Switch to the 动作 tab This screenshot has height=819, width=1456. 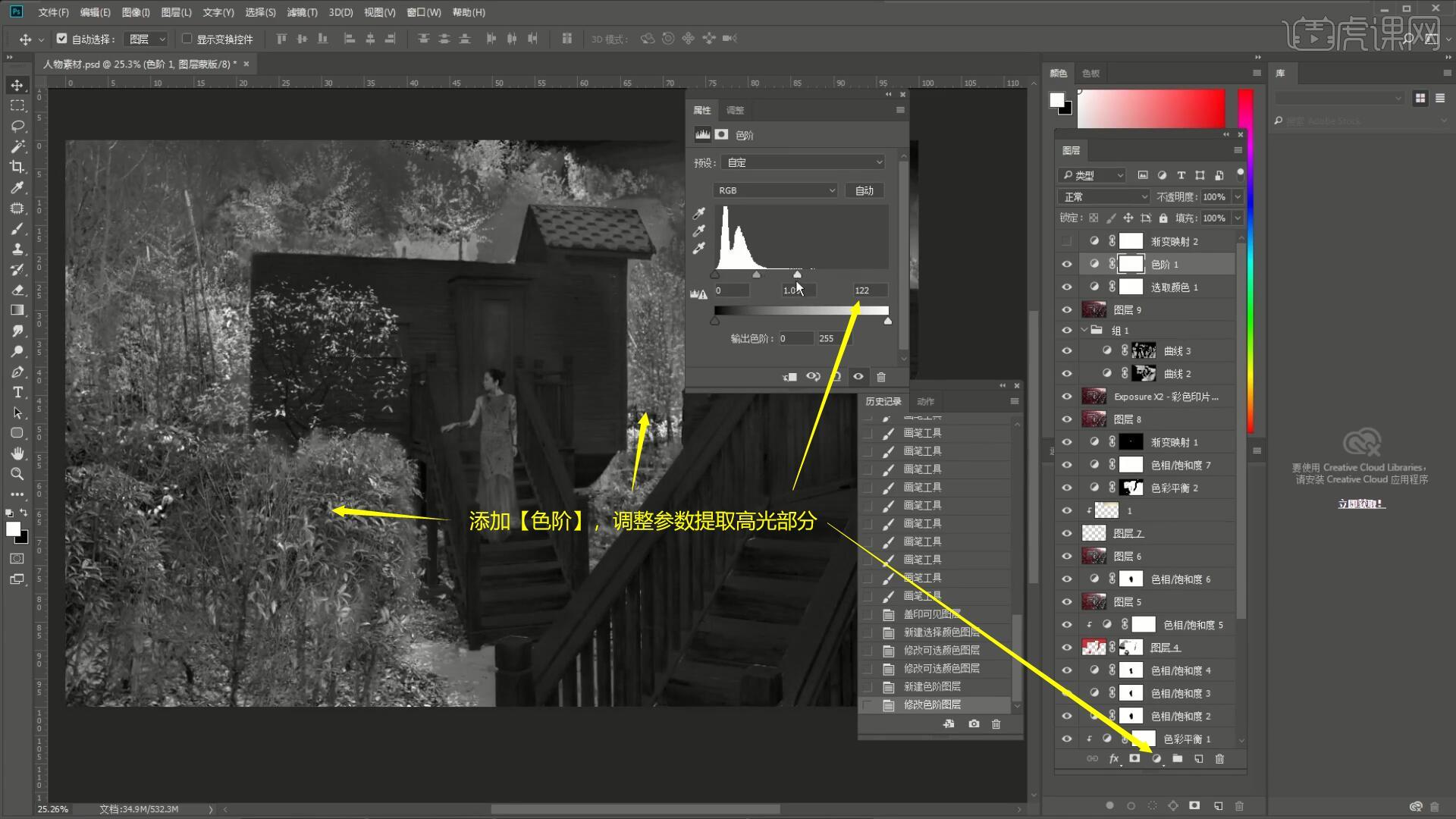(x=925, y=401)
